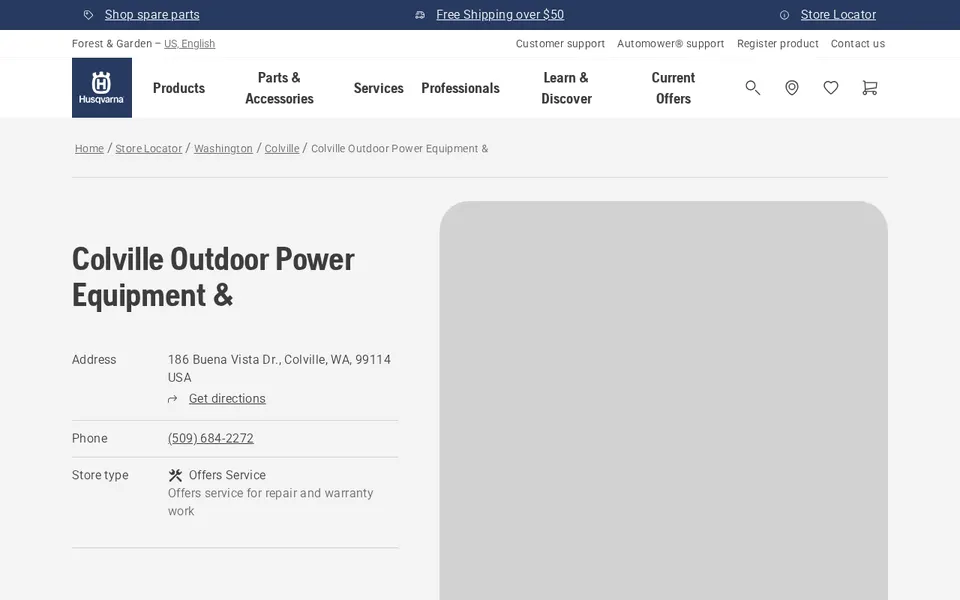Open the Current Offers menu
The image size is (960, 600).
673,88
